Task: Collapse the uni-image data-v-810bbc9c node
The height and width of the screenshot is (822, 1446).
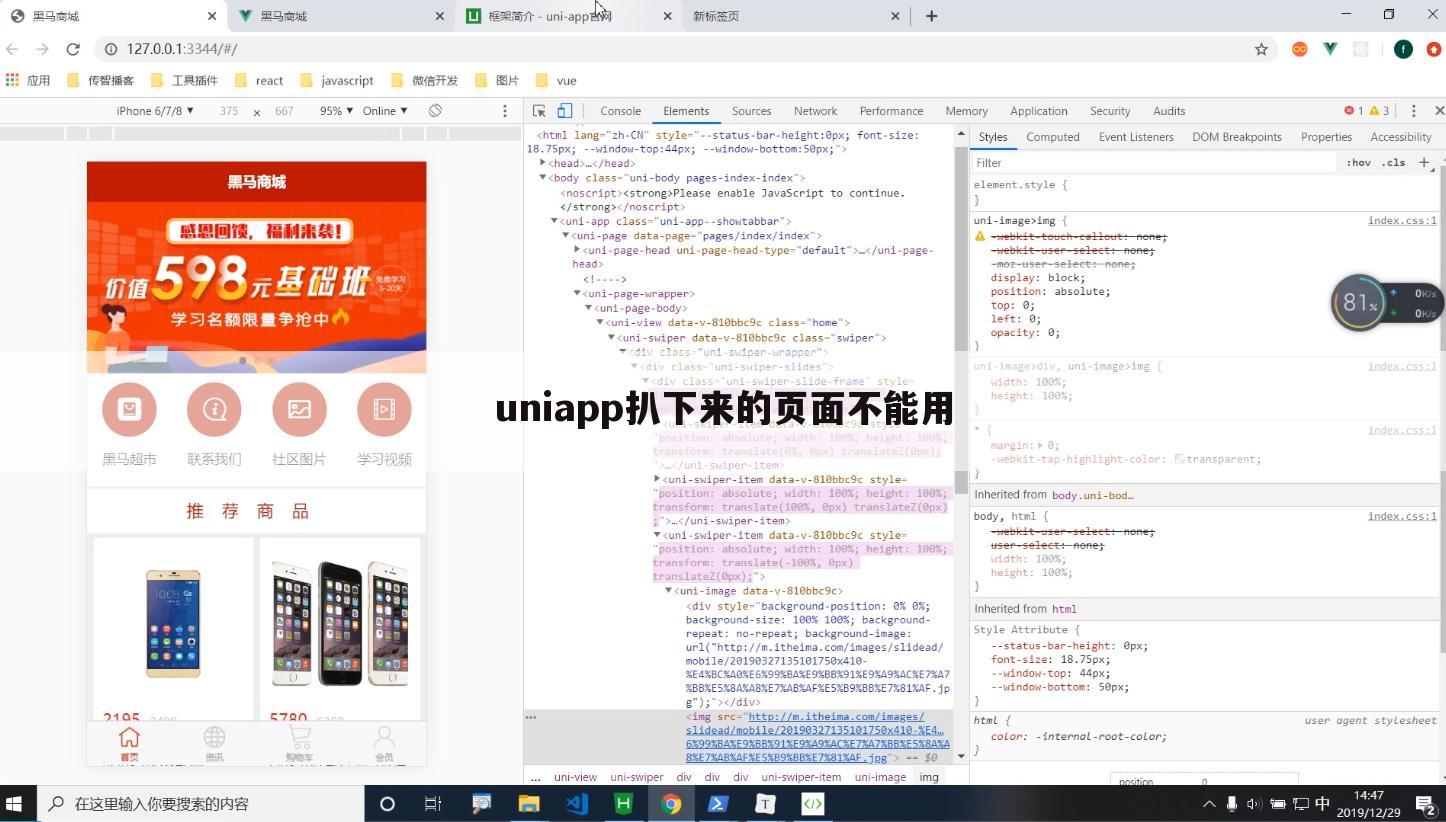Action: click(669, 591)
